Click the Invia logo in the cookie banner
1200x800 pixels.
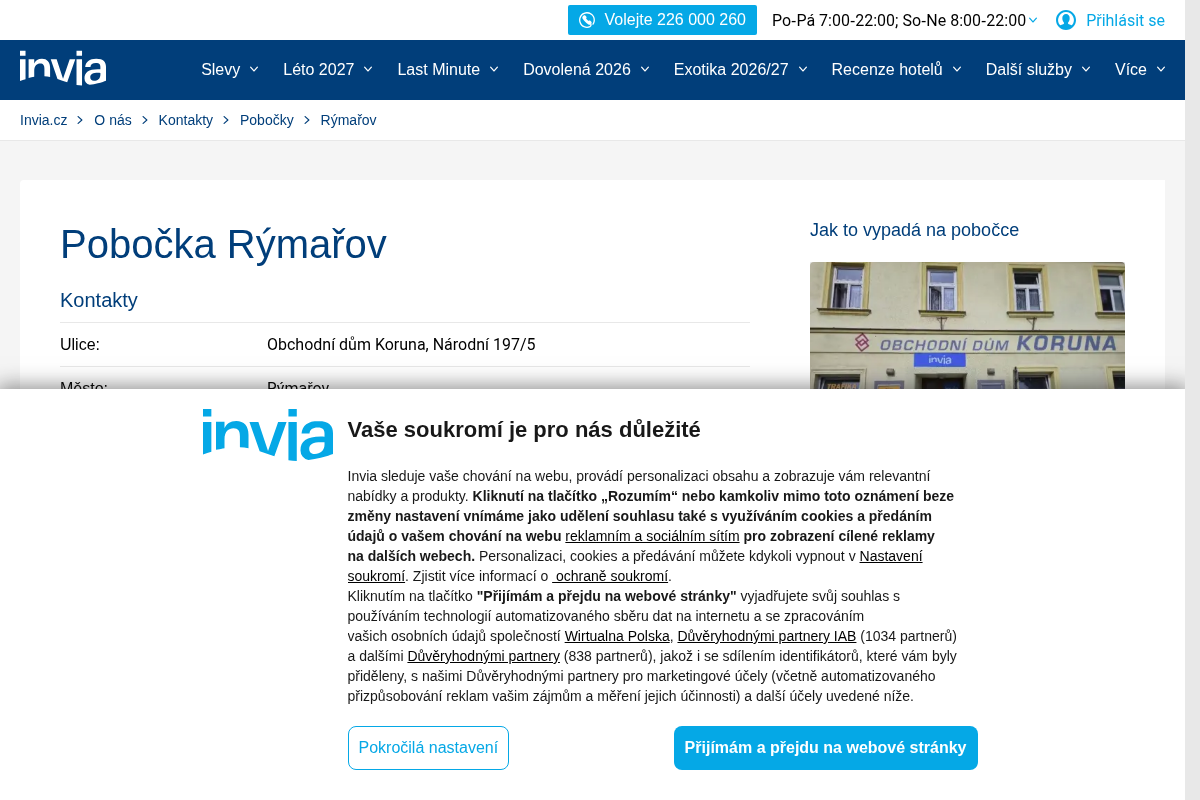268,434
